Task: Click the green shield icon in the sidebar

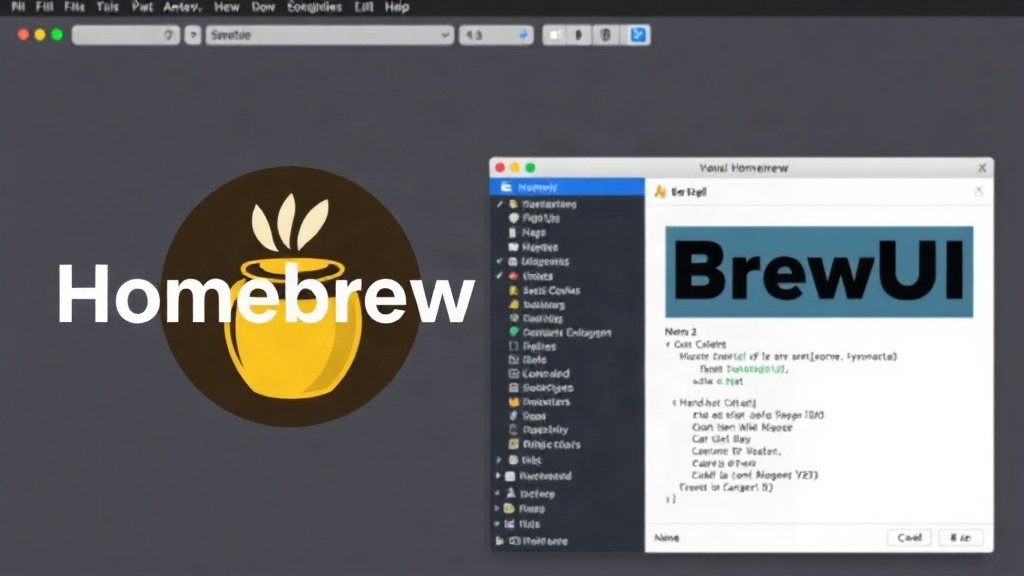Action: coord(514,332)
